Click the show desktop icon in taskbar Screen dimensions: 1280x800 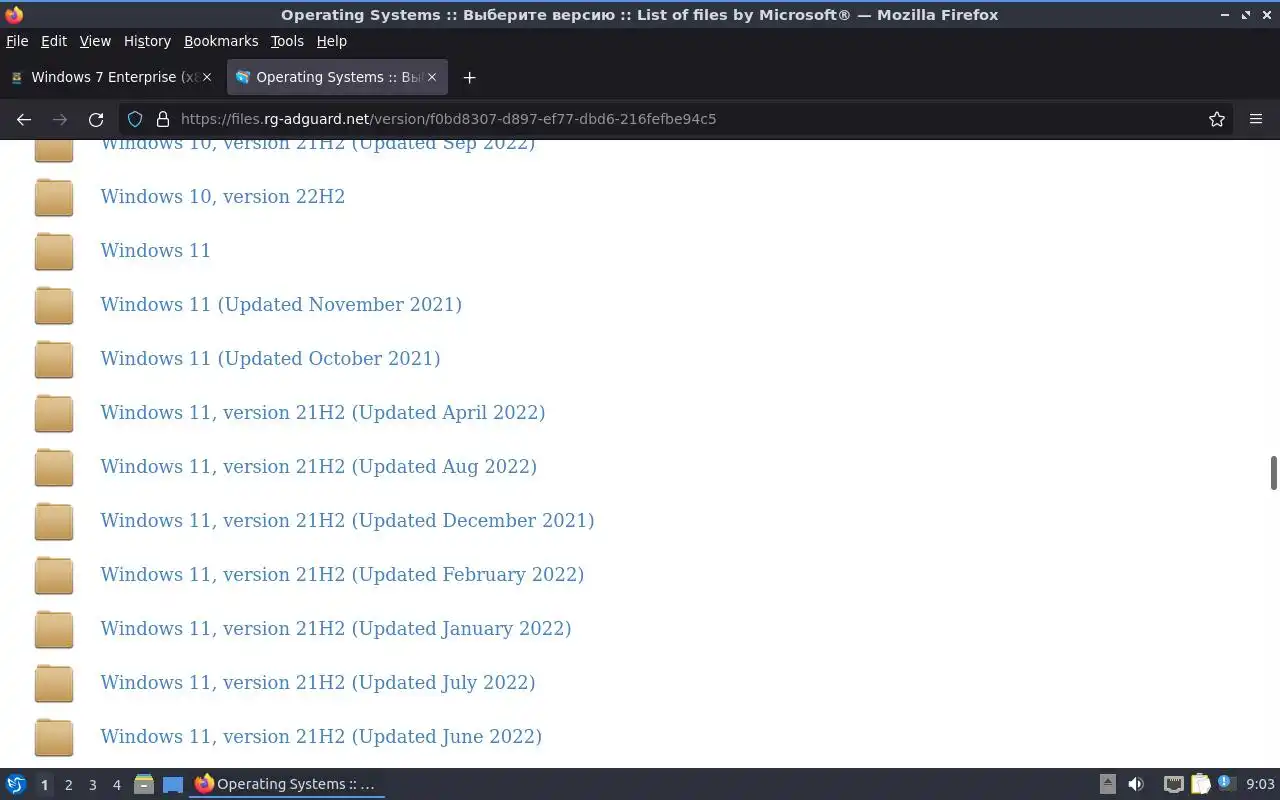(173, 784)
